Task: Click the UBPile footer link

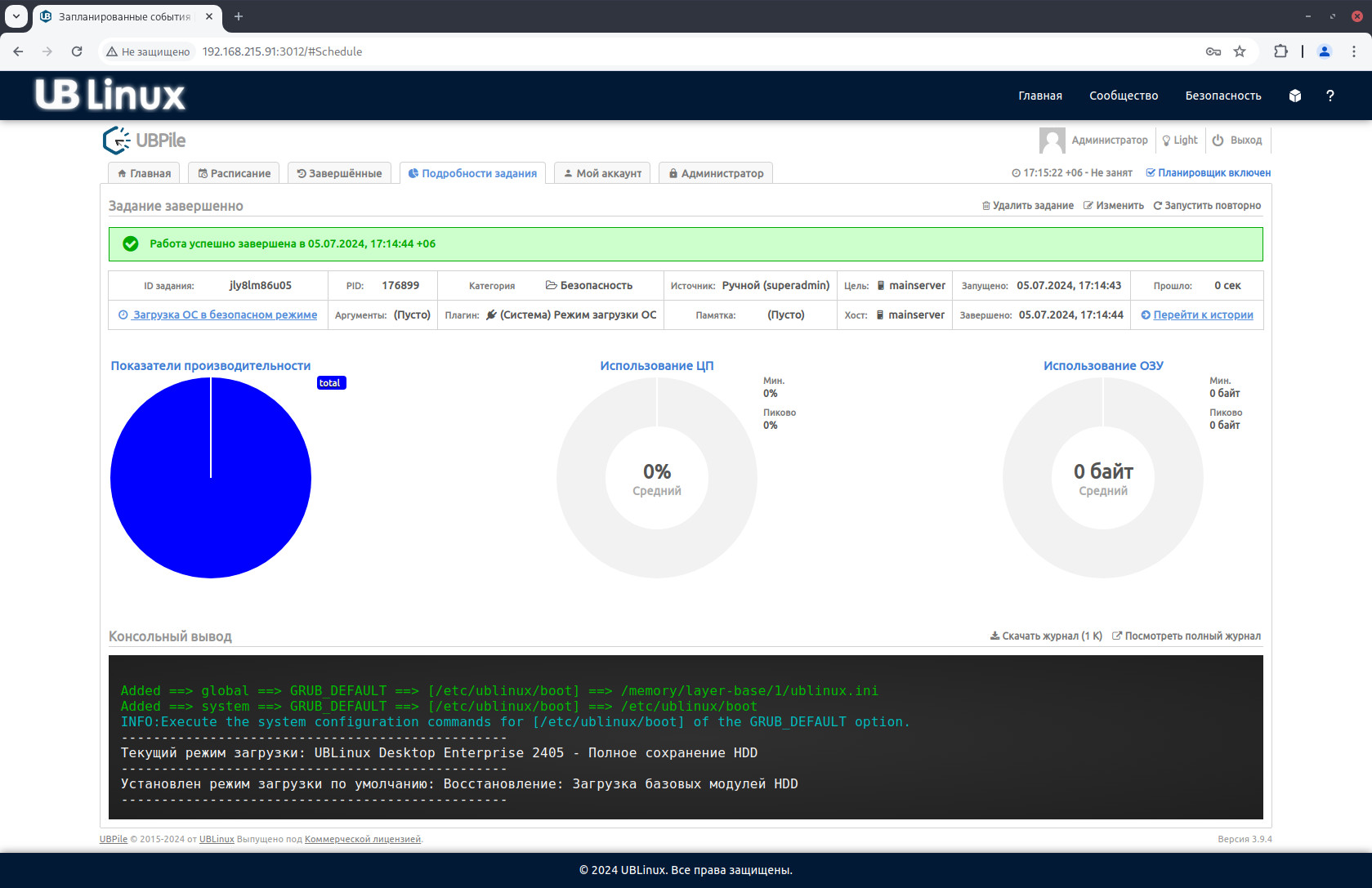Action: pos(114,839)
